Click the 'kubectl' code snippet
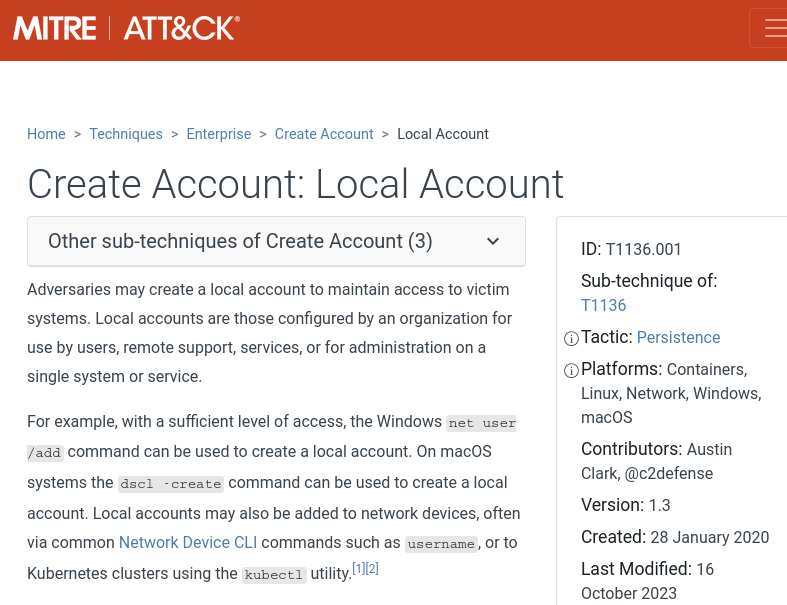The width and height of the screenshot is (787, 605). (274, 575)
